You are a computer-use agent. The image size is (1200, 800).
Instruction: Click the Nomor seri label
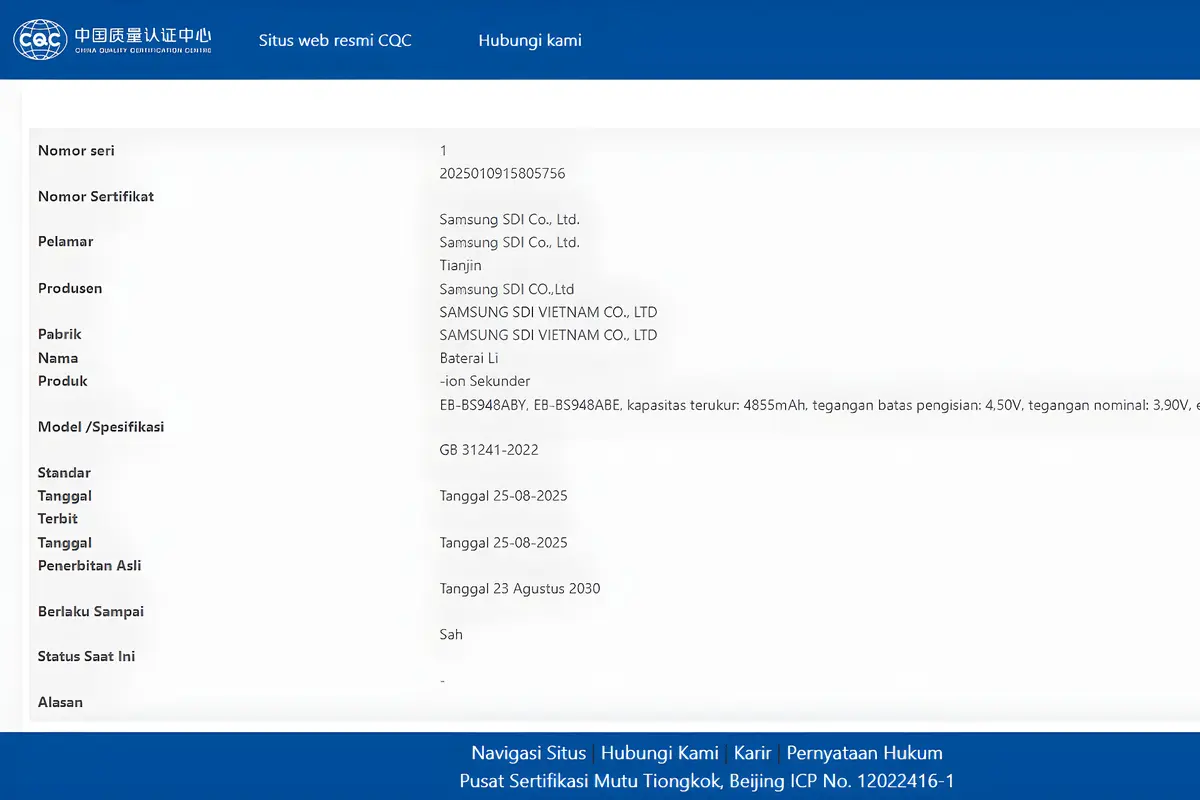pos(76,150)
